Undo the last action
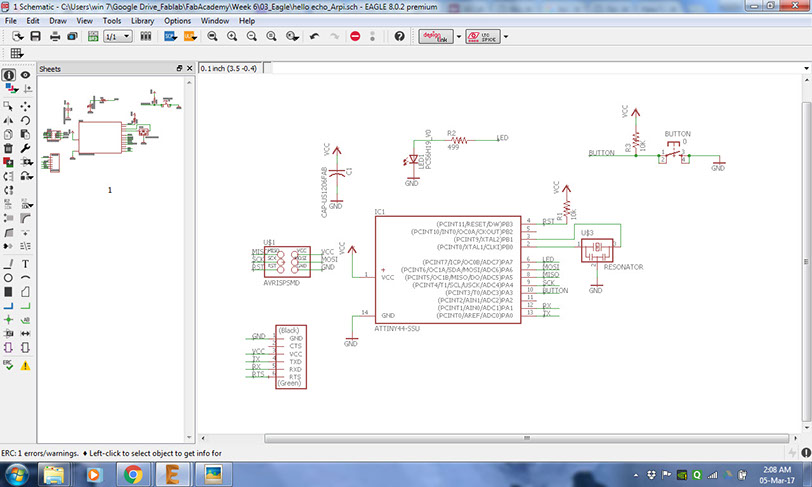The height and width of the screenshot is (487, 812). pyautogui.click(x=314, y=36)
